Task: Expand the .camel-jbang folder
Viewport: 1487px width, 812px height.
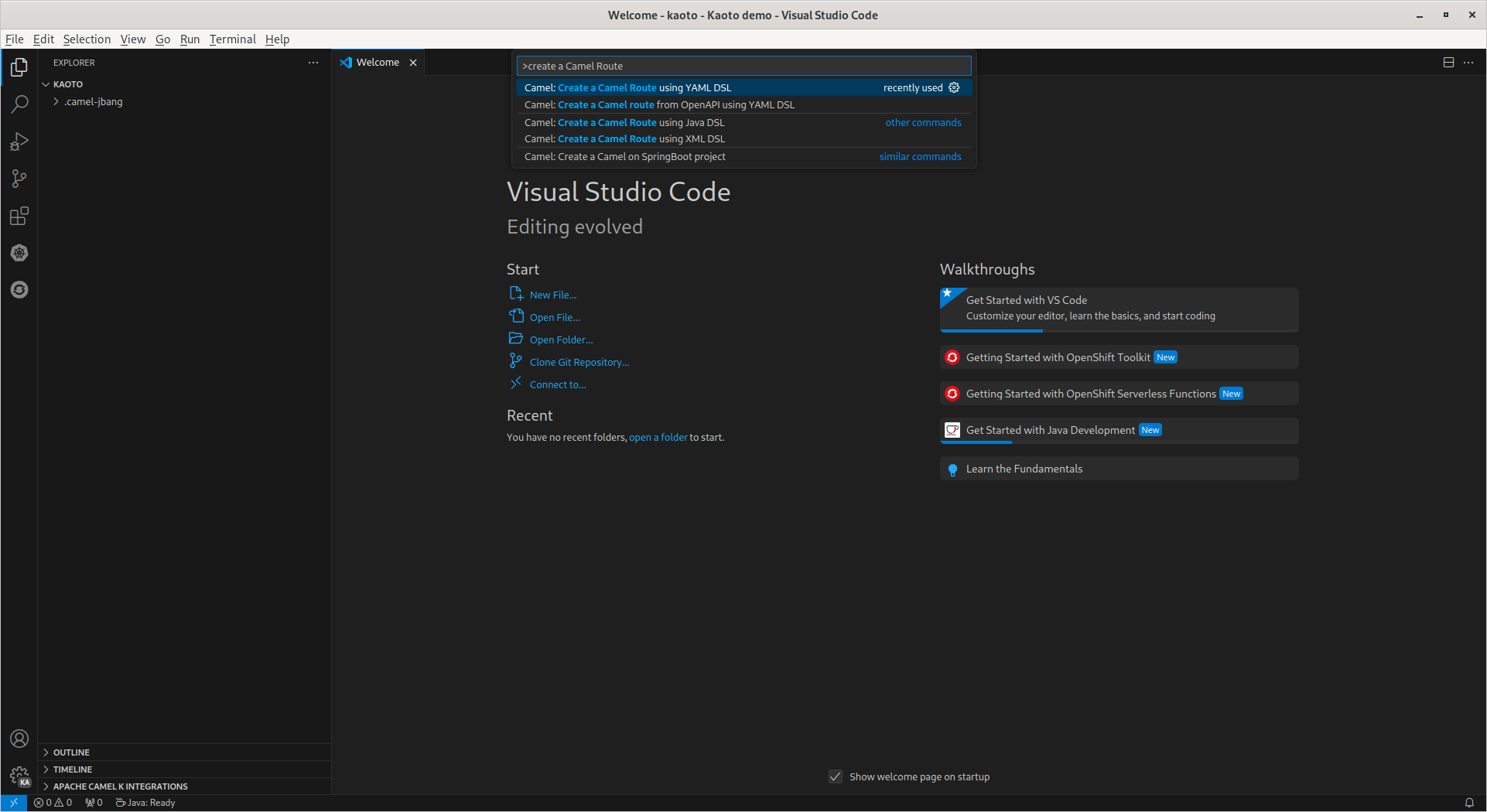Action: [56, 101]
